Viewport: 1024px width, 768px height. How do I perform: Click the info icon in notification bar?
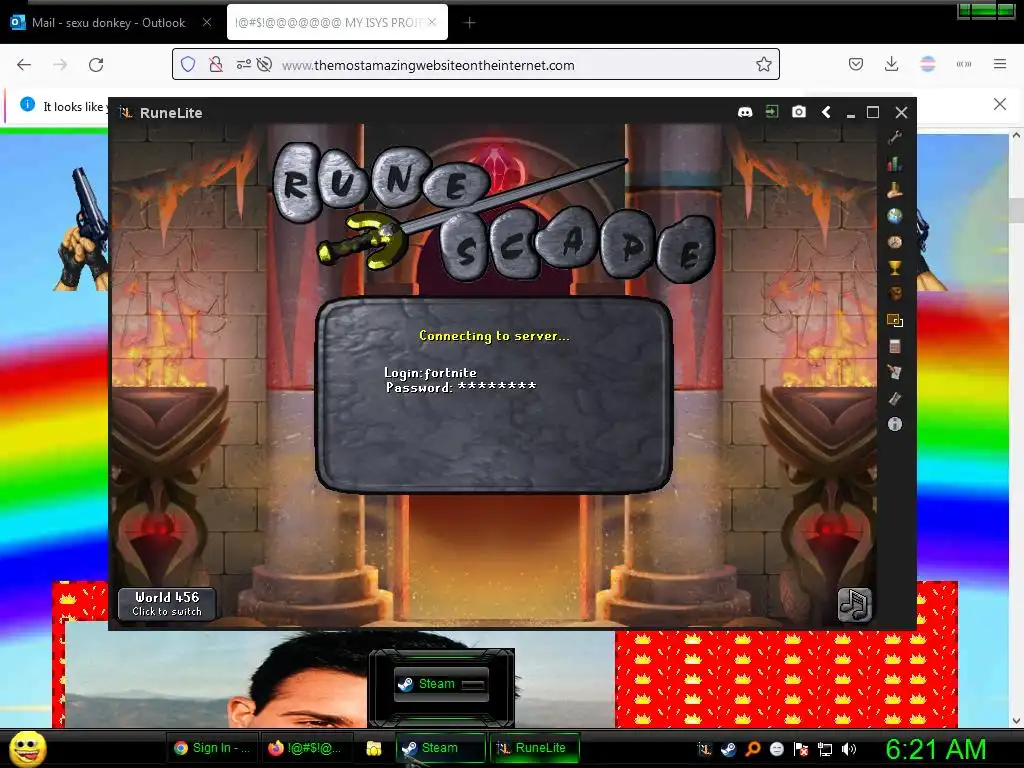(x=27, y=104)
